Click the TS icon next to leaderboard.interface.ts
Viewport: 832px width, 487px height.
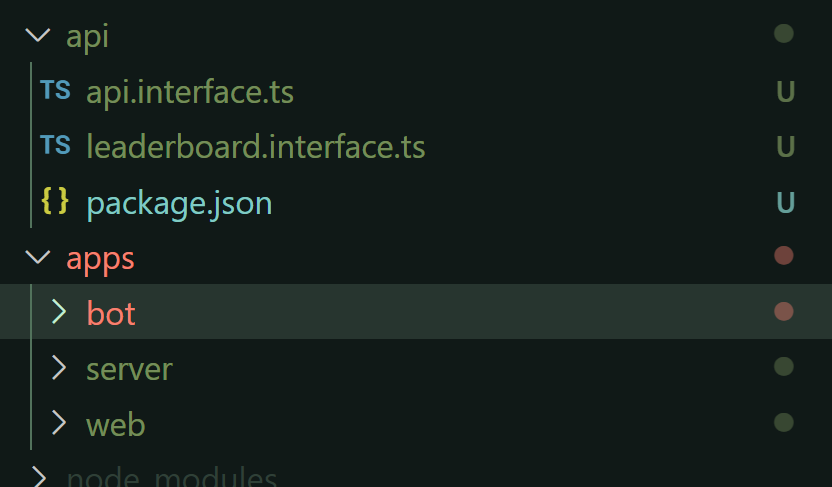pos(55,145)
